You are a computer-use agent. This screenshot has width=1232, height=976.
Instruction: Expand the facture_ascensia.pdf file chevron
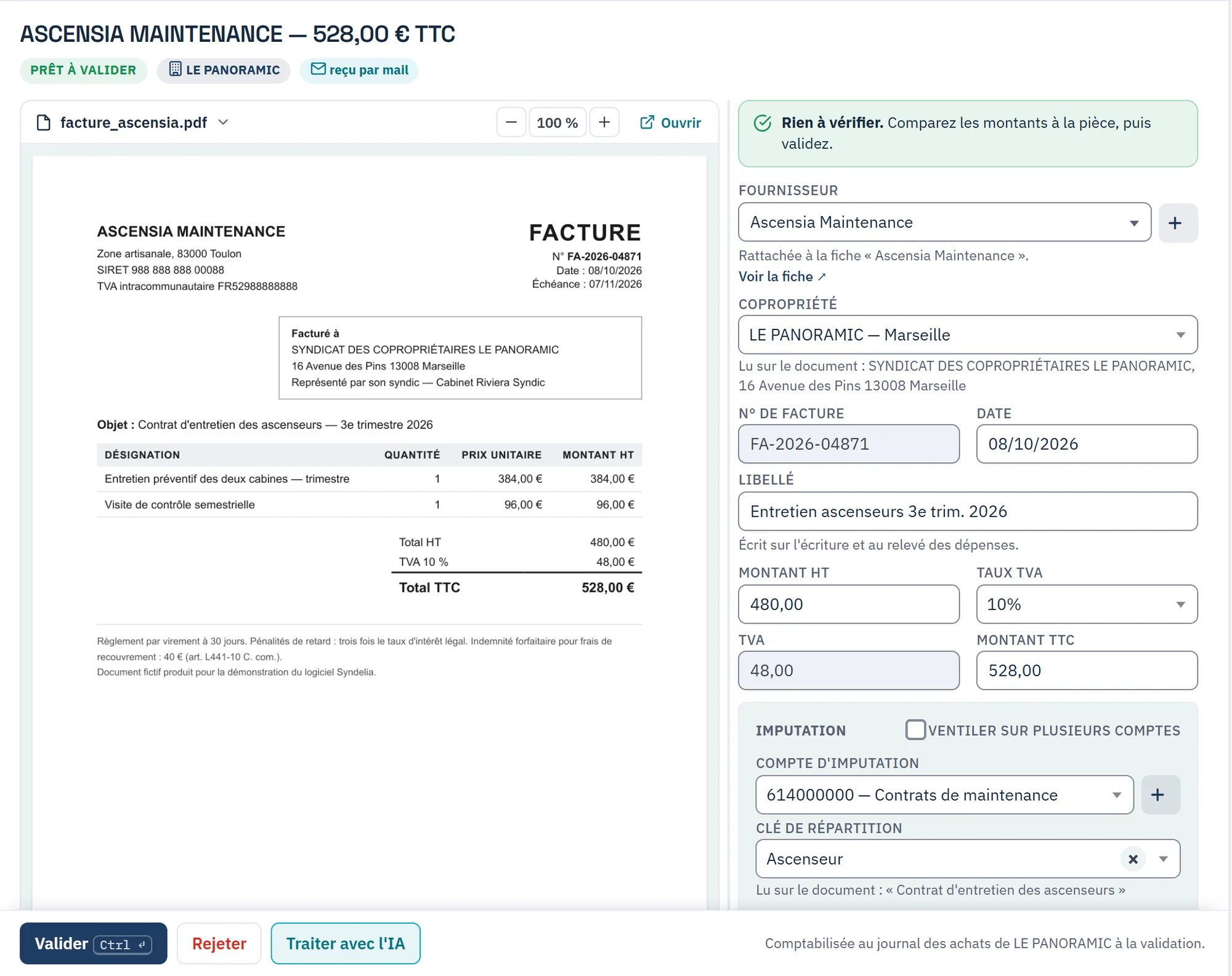click(x=223, y=123)
